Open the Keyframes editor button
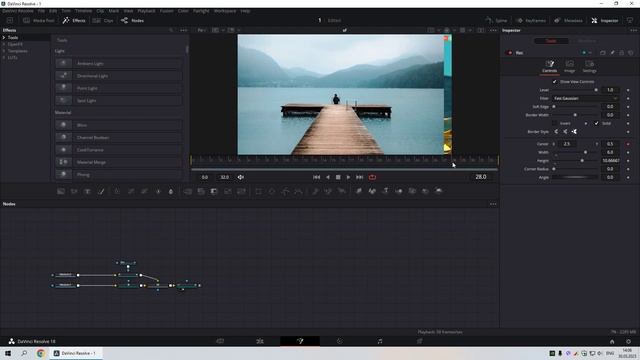The image size is (640, 360). click(x=531, y=20)
